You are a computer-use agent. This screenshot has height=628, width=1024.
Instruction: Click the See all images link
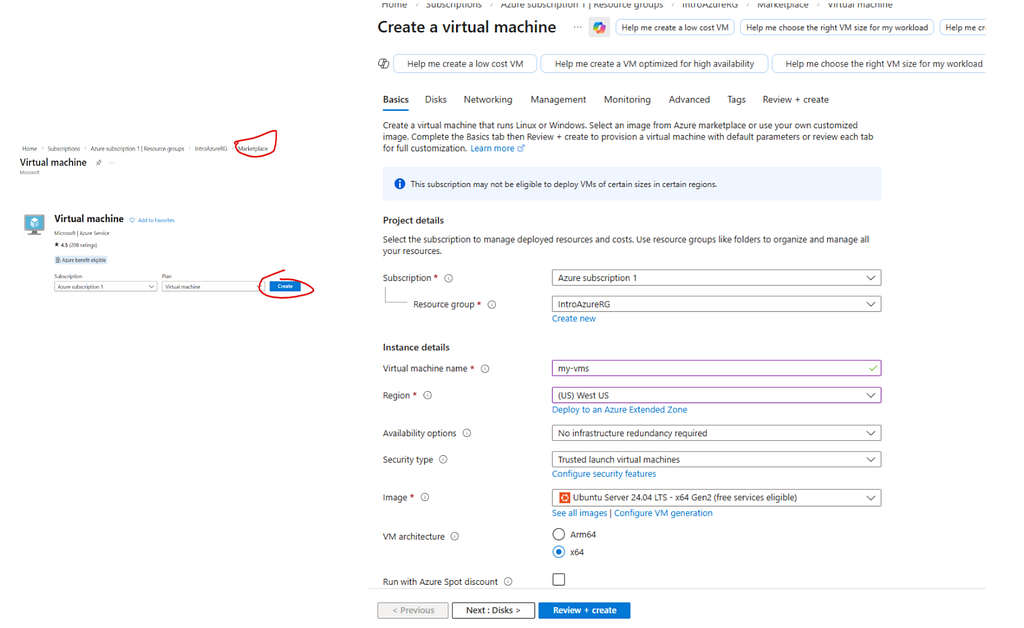[x=579, y=513]
